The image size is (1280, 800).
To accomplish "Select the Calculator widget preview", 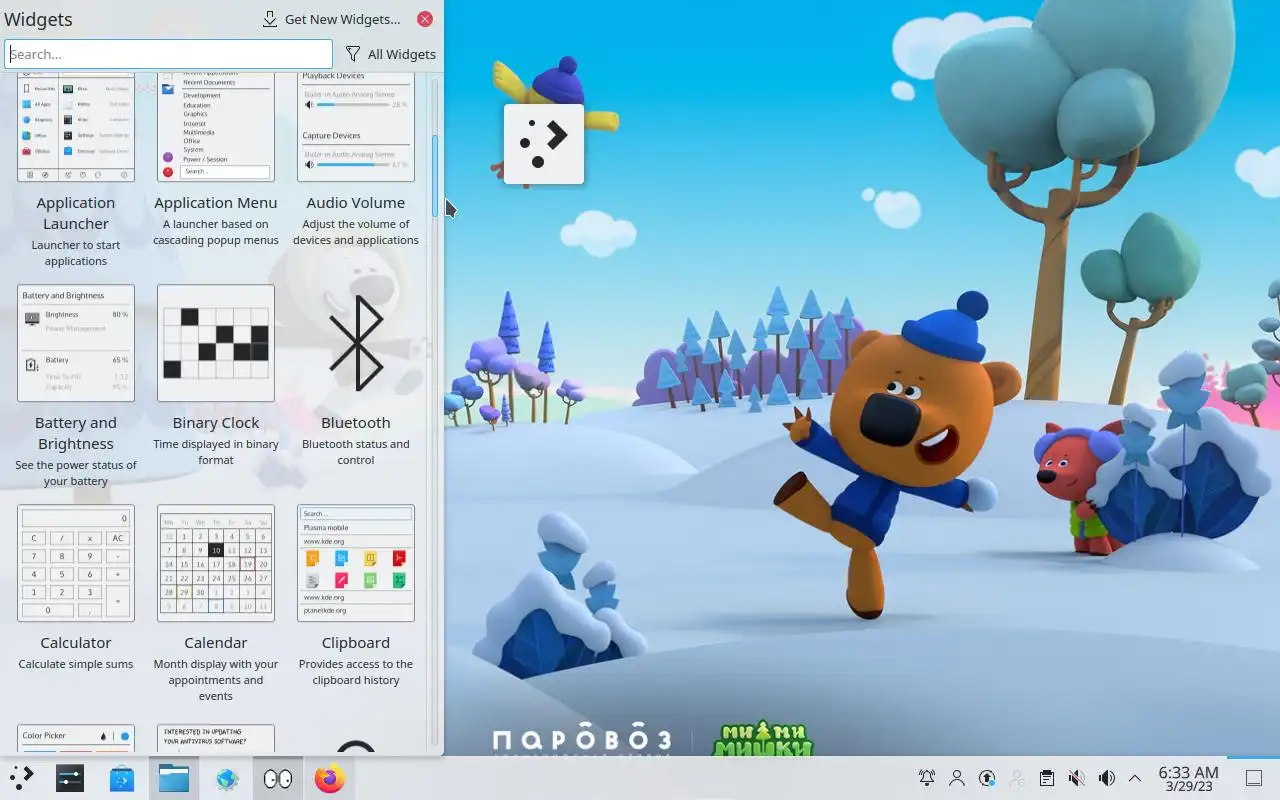I will click(x=76, y=563).
